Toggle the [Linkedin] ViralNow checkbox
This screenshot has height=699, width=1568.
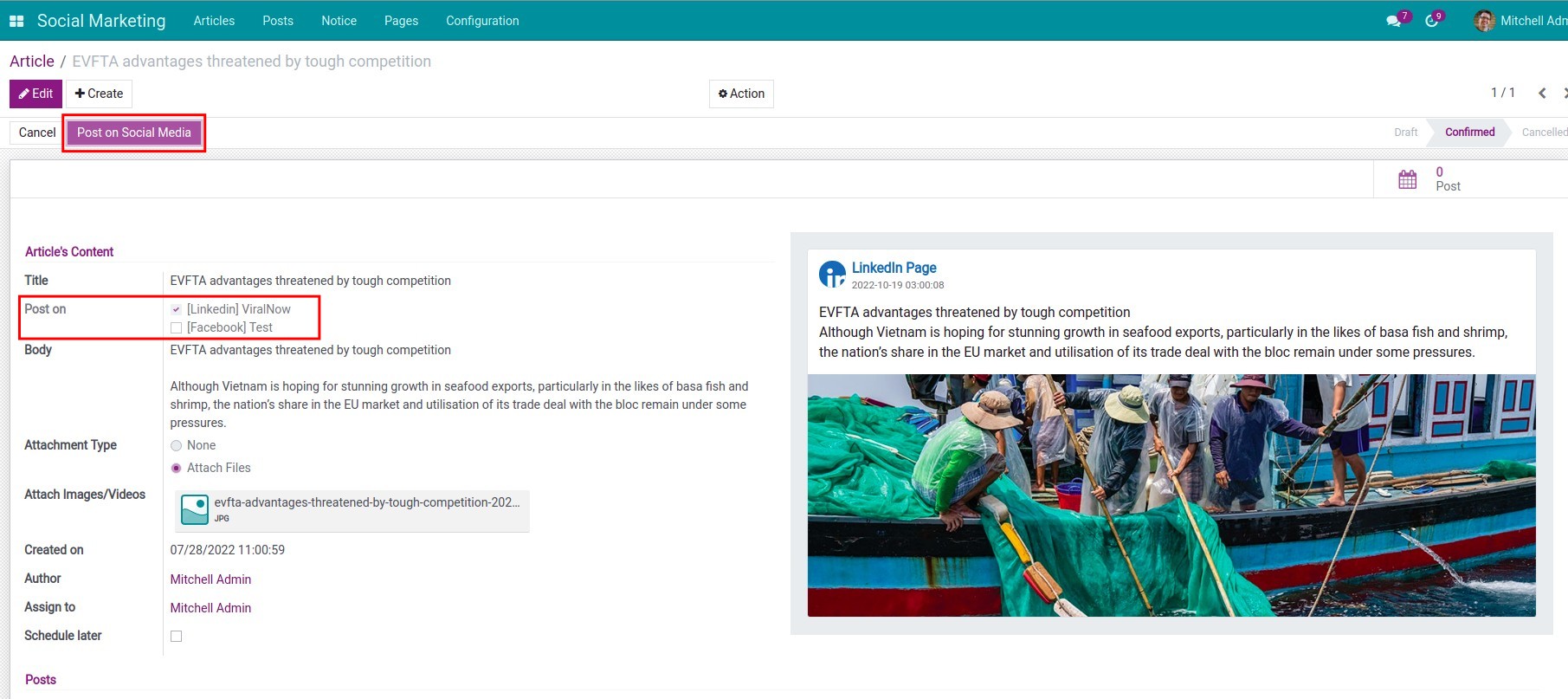177,309
